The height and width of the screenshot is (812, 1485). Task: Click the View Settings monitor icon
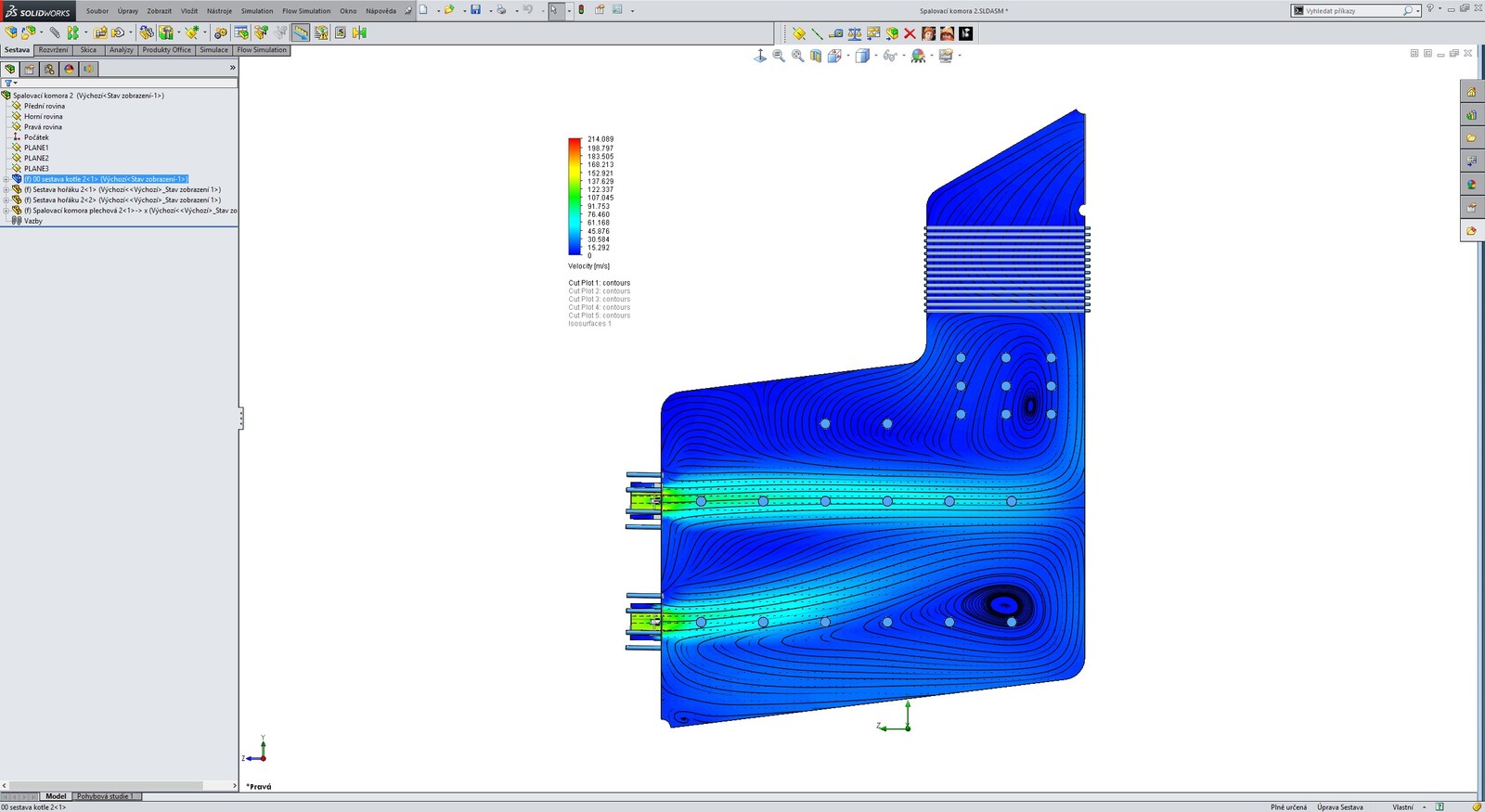946,56
